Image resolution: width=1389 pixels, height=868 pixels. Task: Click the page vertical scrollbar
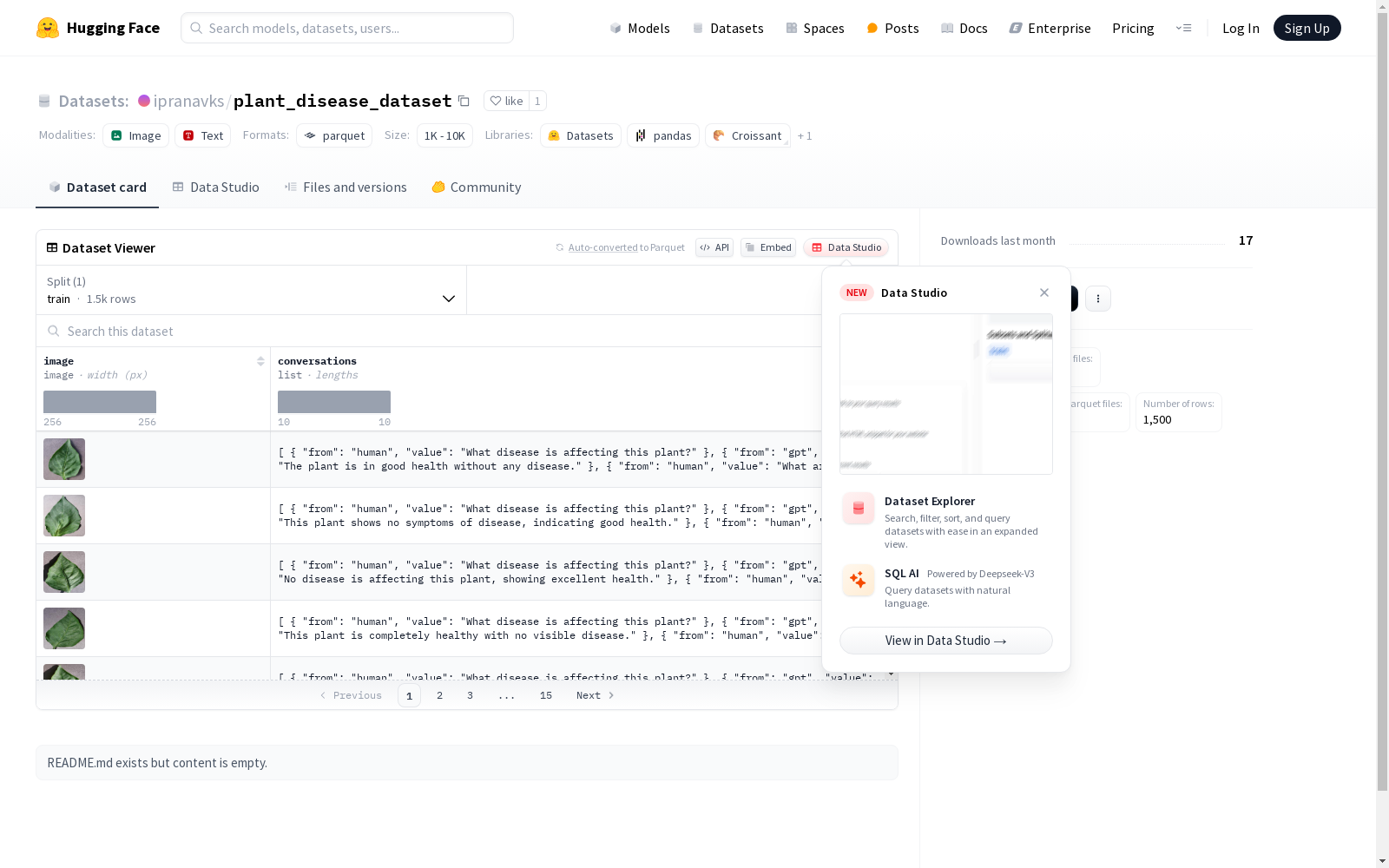(x=1382, y=399)
